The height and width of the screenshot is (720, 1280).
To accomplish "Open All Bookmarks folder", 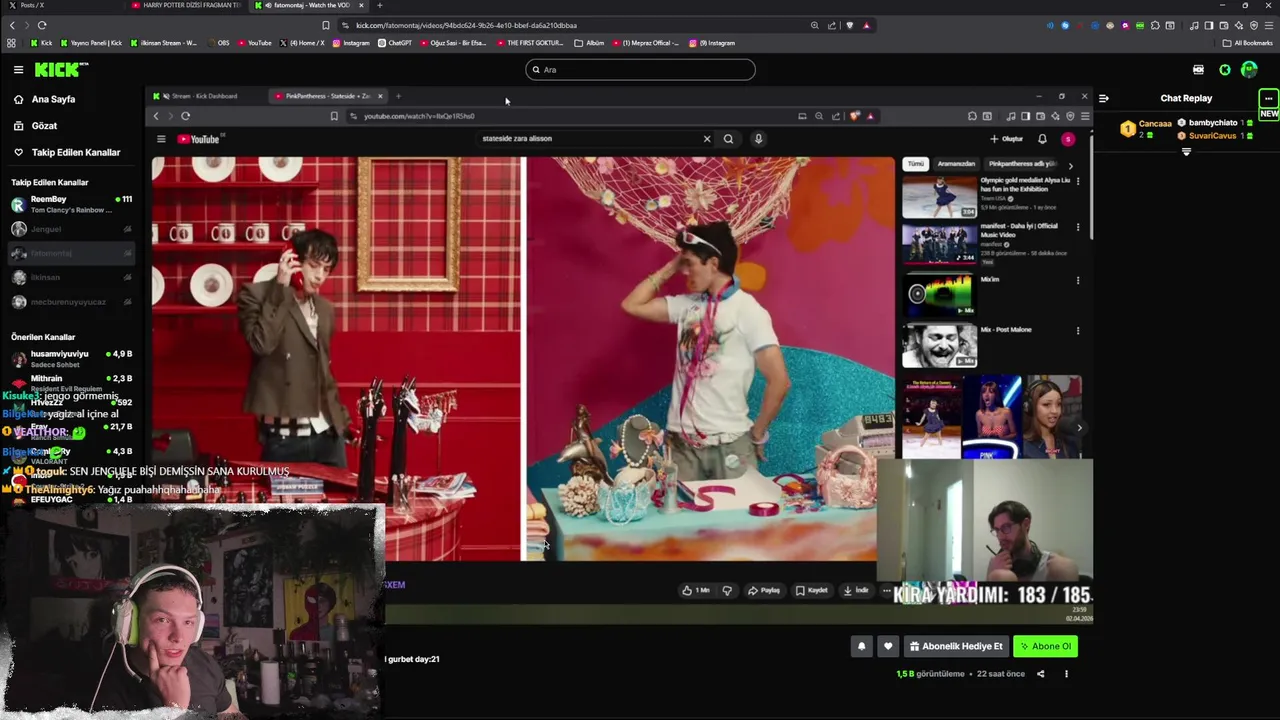I will click(1247, 43).
